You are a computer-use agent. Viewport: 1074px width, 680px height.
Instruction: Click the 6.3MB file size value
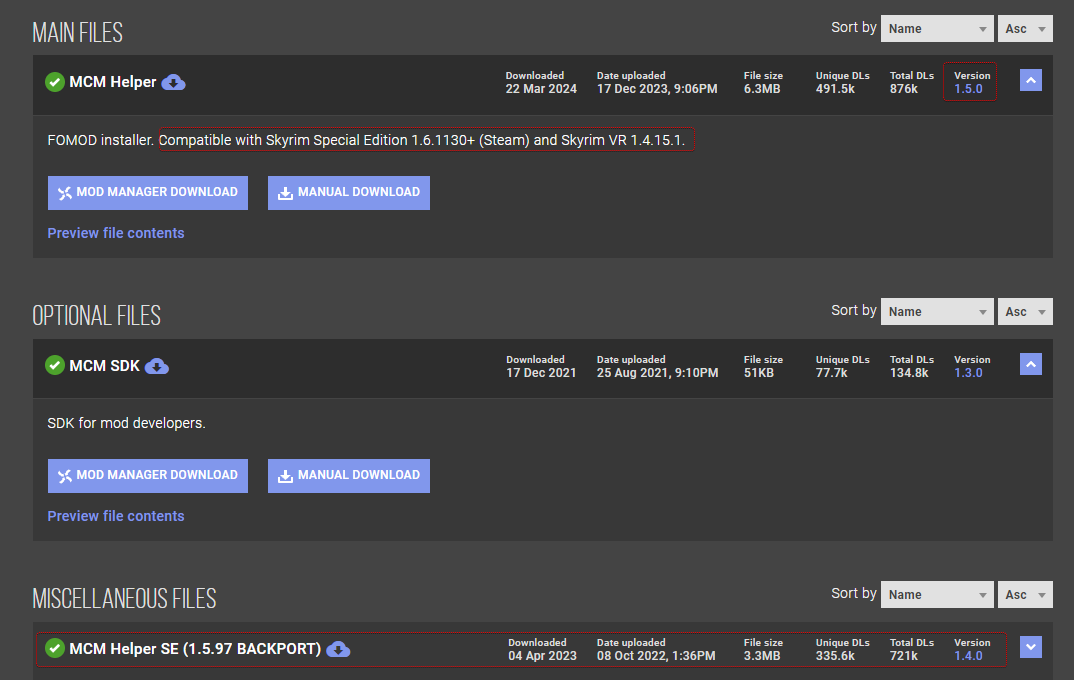[x=762, y=89]
